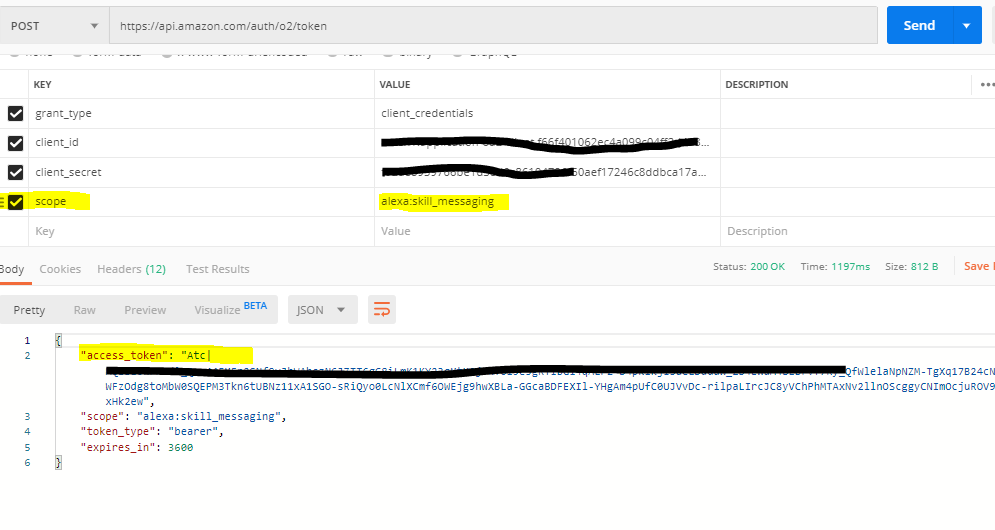Open the Send button dropdown arrow

966,25
